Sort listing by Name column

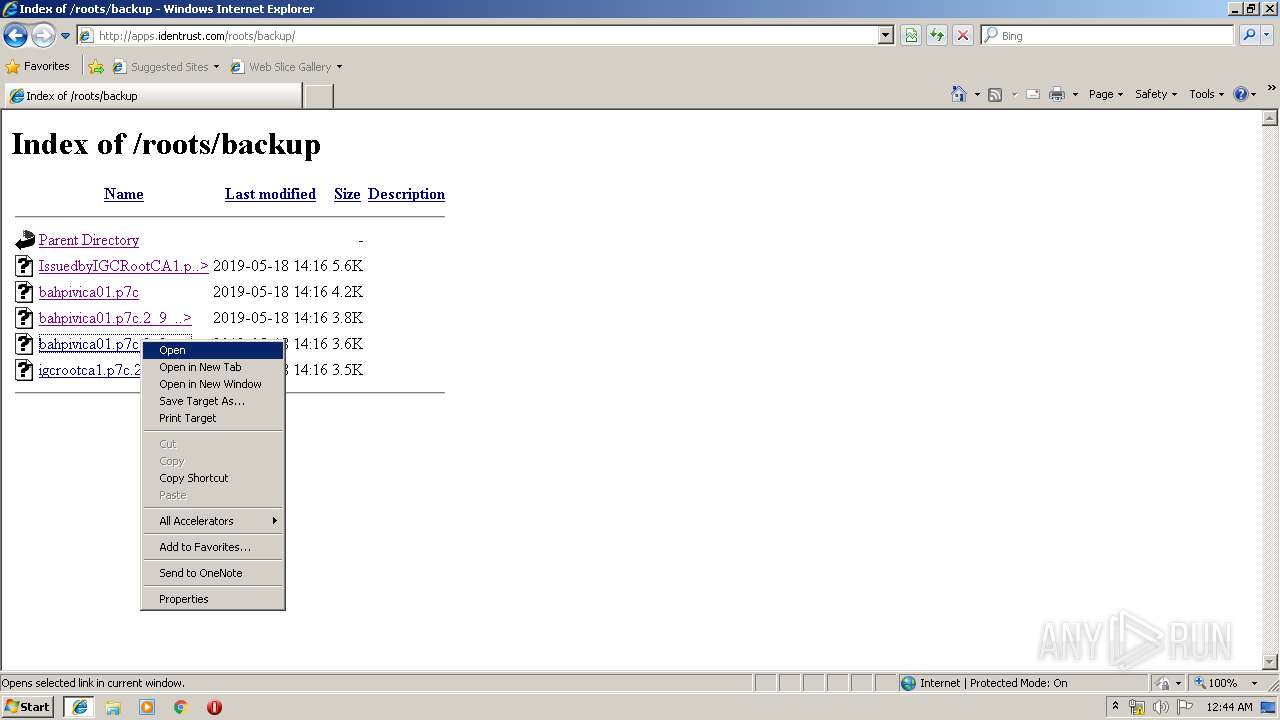[124, 194]
